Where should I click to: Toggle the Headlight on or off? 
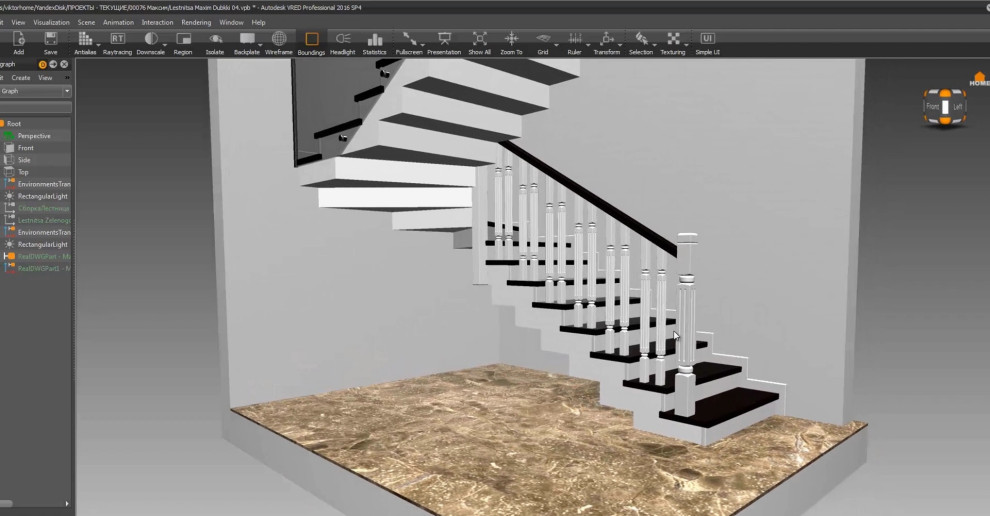[x=342, y=40]
